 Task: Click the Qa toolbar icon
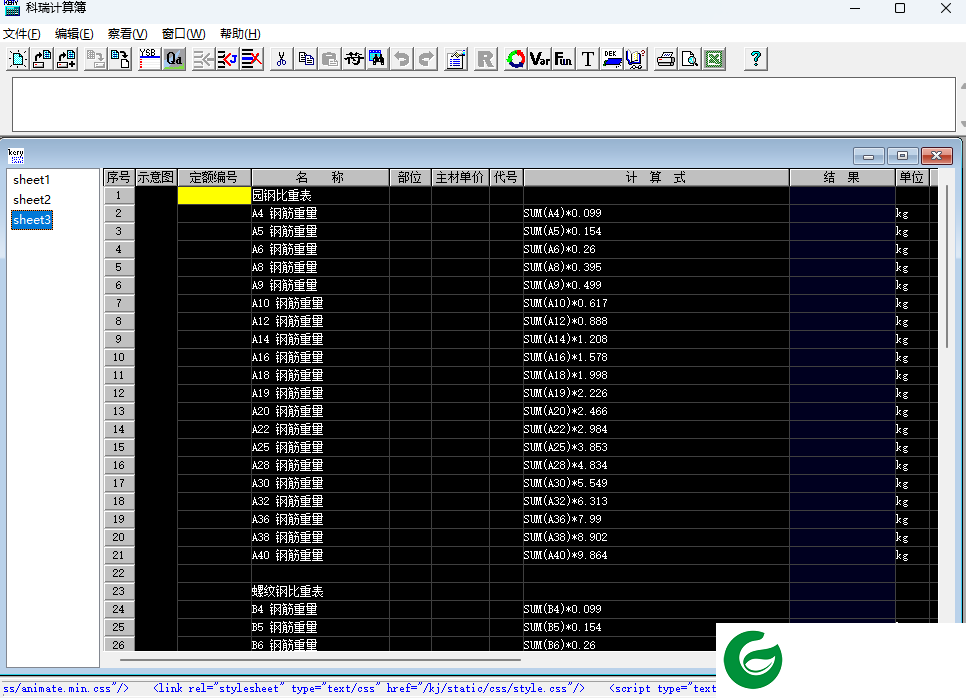174,59
